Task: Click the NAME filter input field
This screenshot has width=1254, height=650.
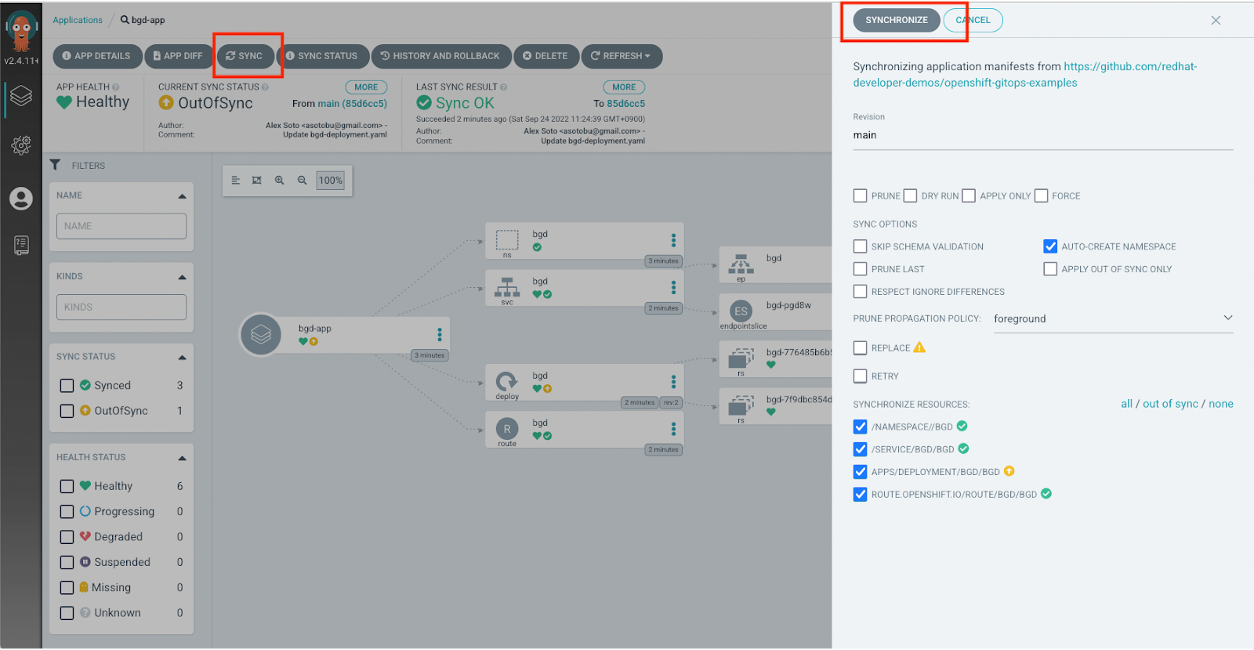Action: 121,226
